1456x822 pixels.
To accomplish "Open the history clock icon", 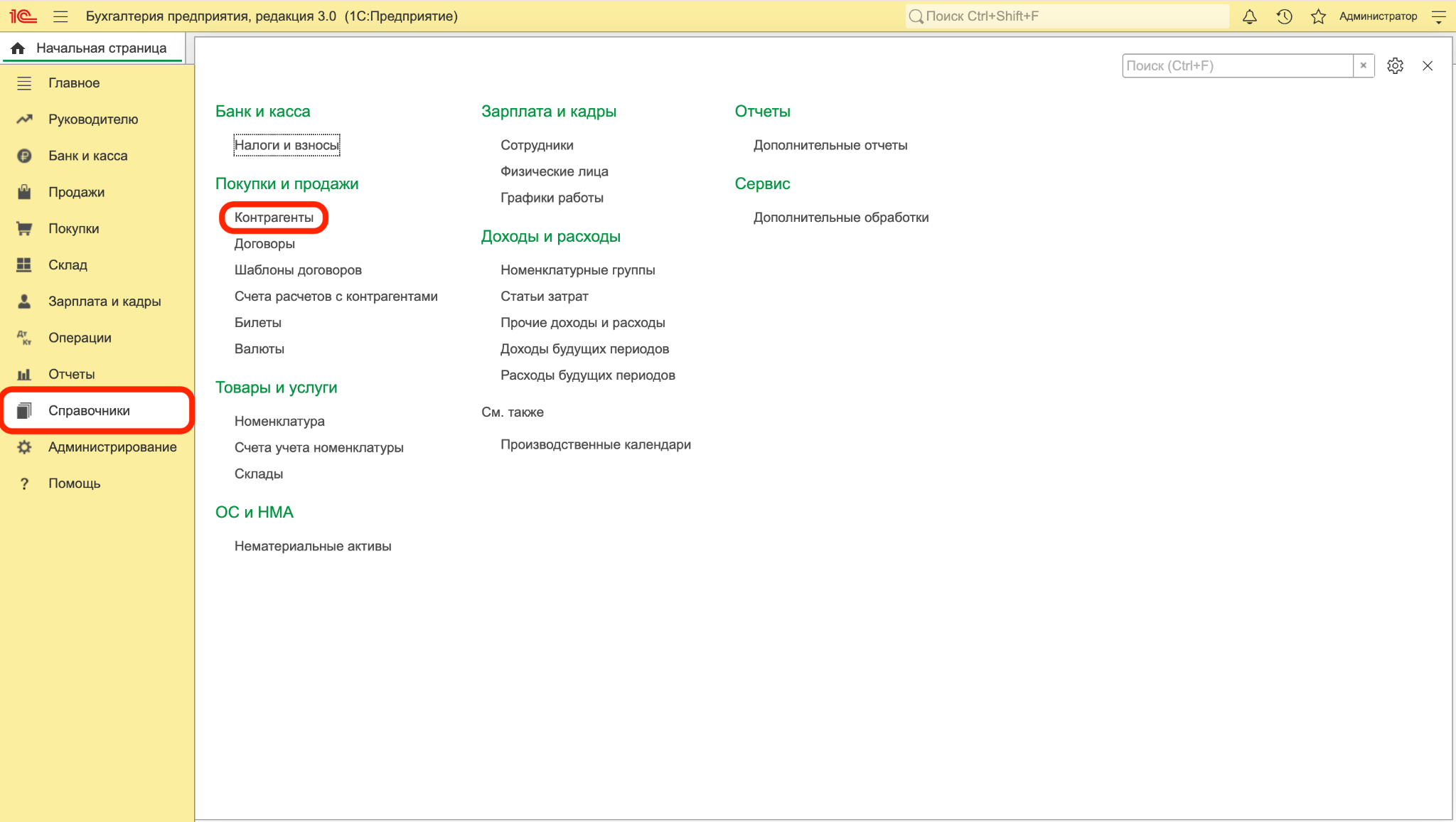I will point(1284,16).
